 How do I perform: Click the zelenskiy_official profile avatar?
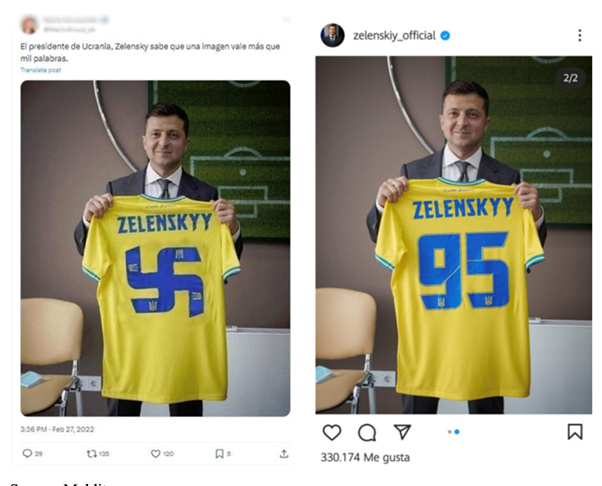(332, 35)
